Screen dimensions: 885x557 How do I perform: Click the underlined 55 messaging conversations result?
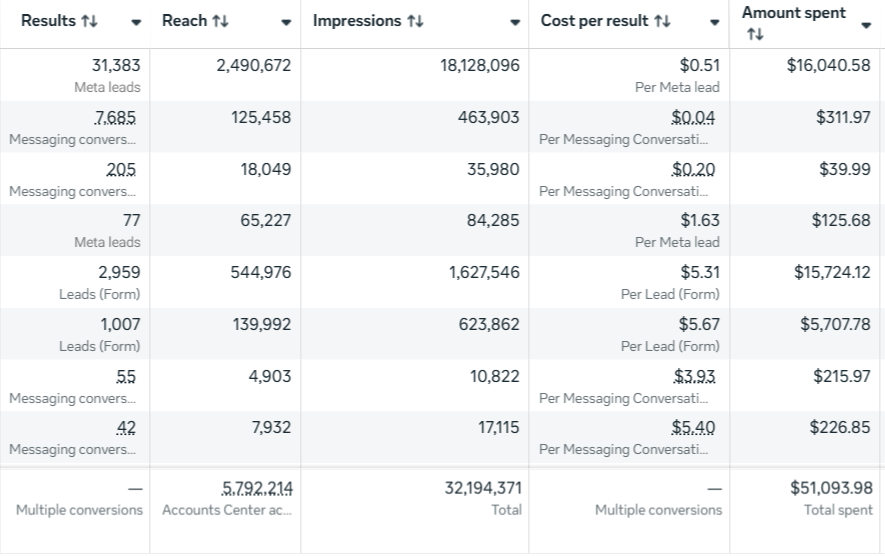(x=126, y=377)
